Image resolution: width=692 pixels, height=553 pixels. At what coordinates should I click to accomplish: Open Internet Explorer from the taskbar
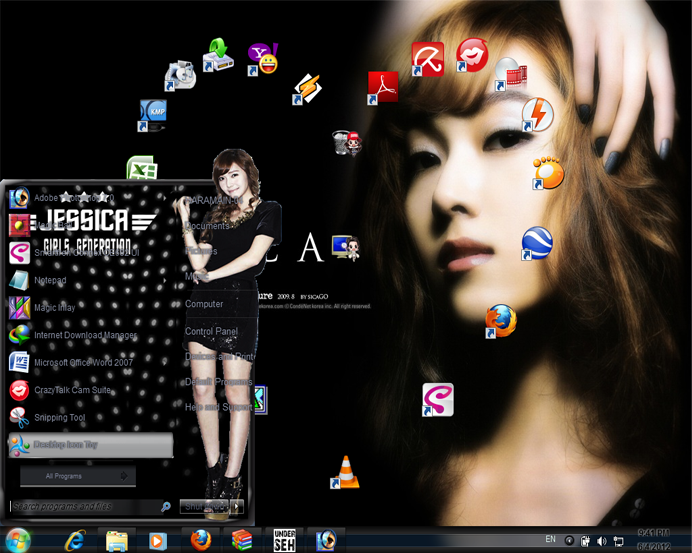(x=75, y=541)
